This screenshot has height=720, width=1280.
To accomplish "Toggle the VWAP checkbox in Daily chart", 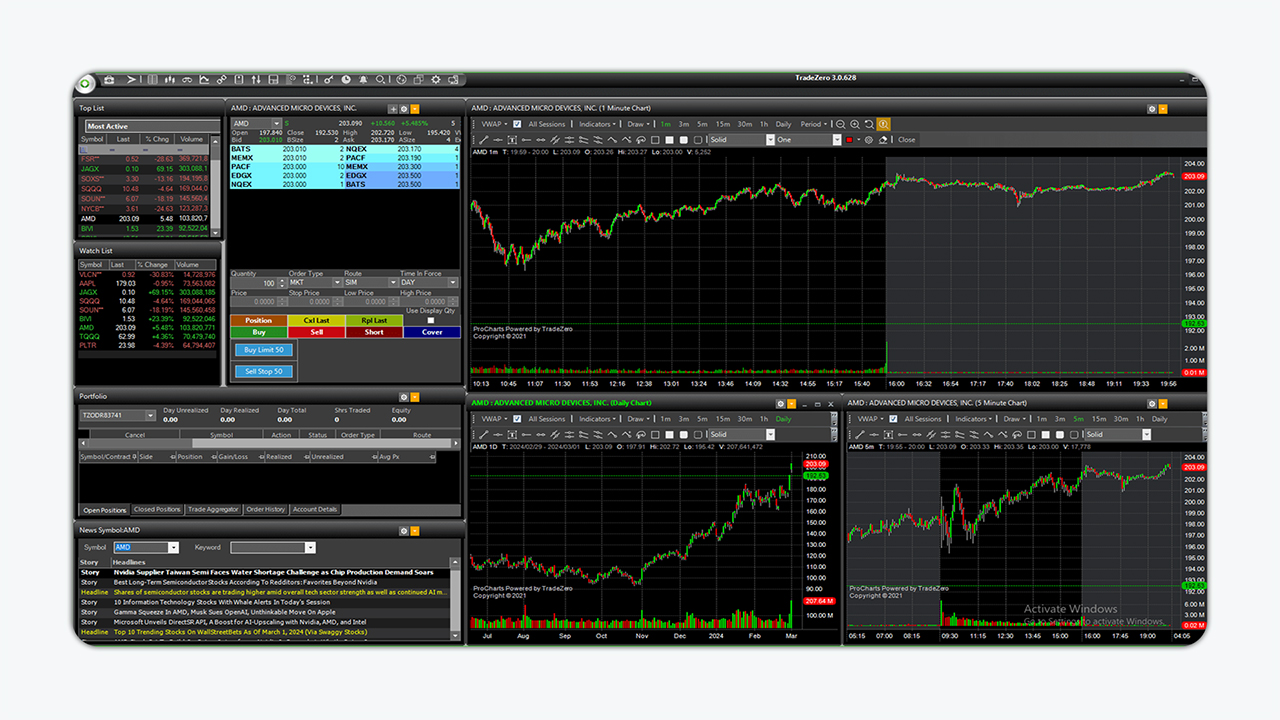I will pos(517,419).
